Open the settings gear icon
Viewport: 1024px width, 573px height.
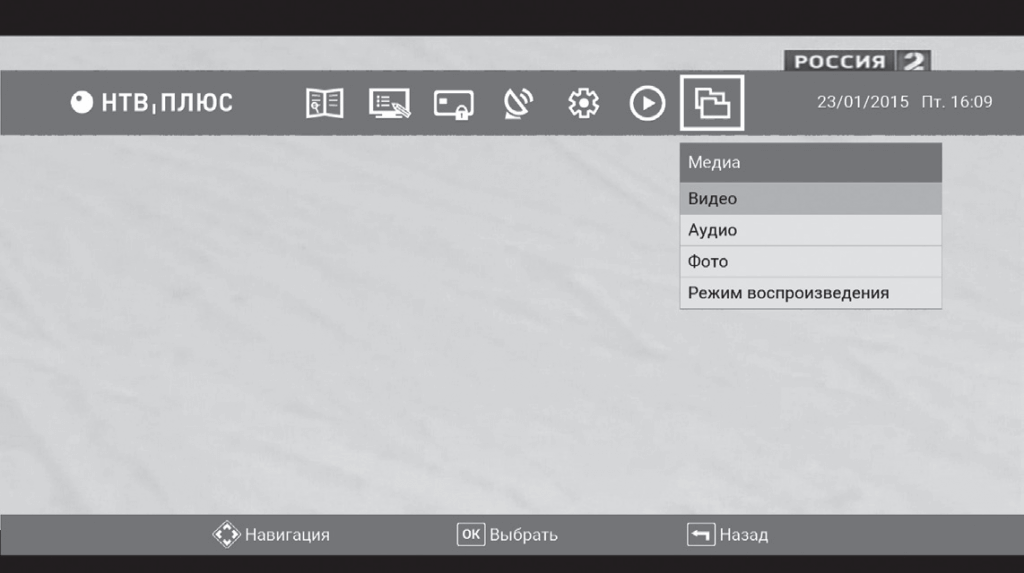[x=583, y=103]
